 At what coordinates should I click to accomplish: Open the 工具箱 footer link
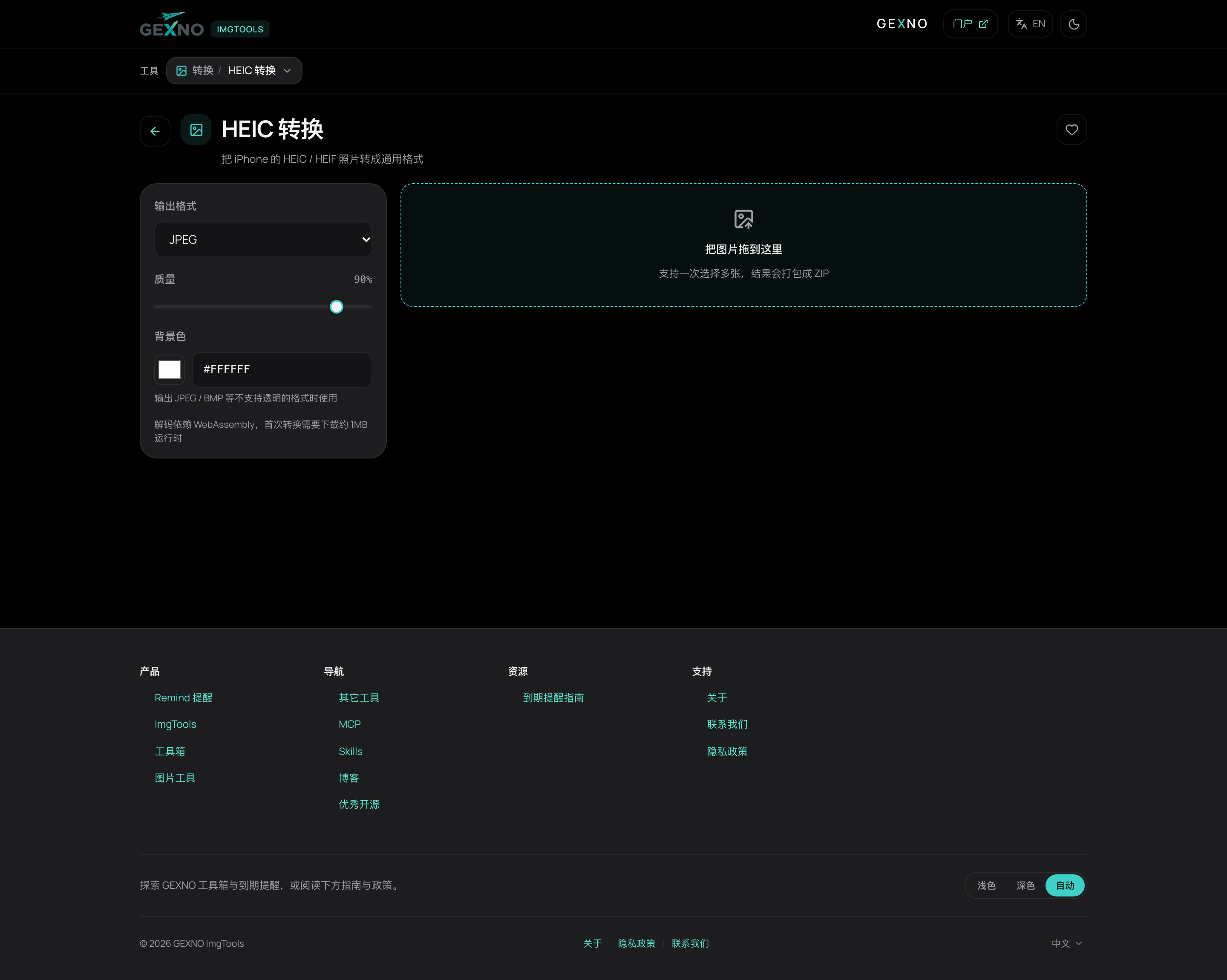tap(170, 751)
